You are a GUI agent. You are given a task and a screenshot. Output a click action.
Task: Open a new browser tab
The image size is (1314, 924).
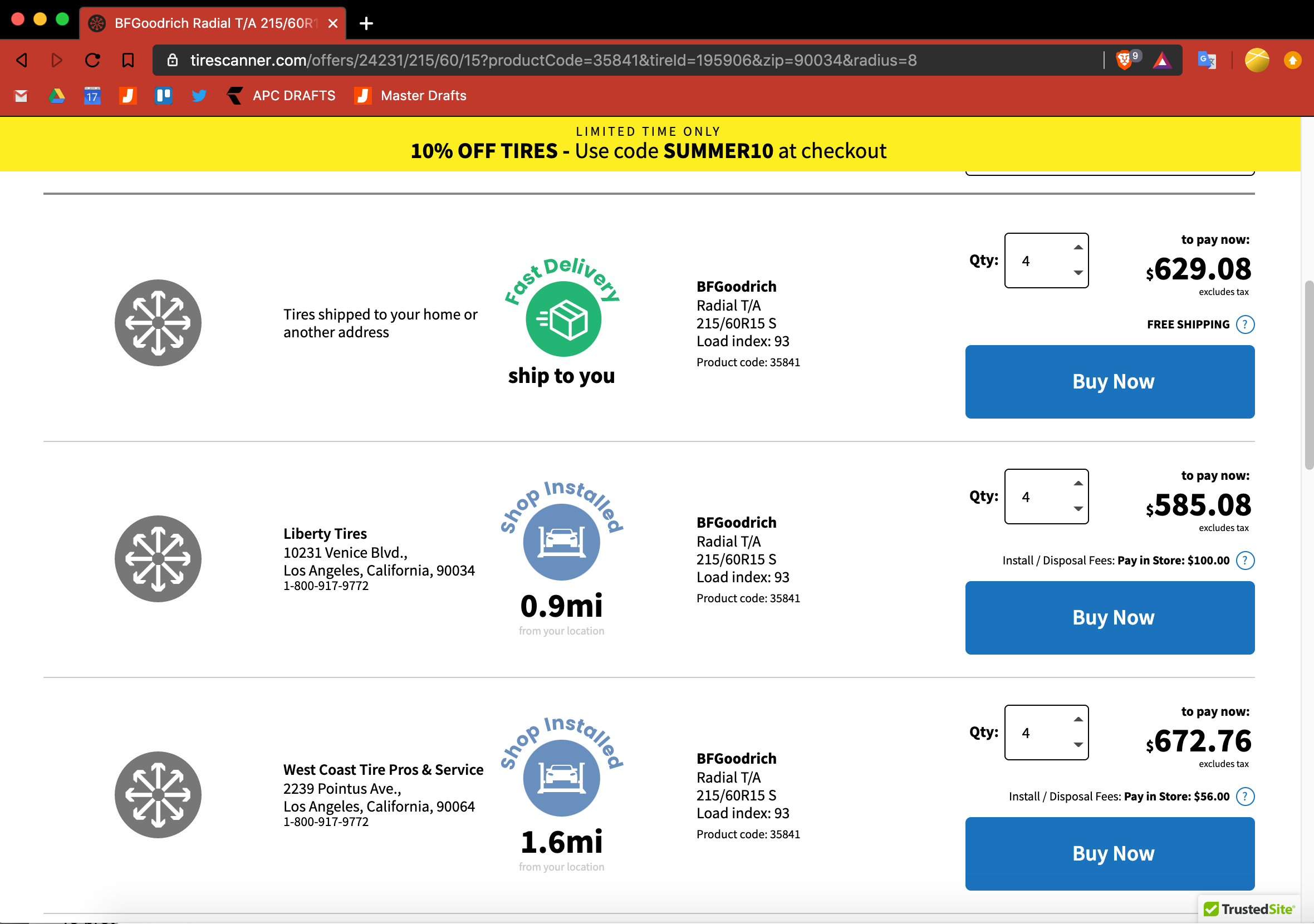coord(366,23)
